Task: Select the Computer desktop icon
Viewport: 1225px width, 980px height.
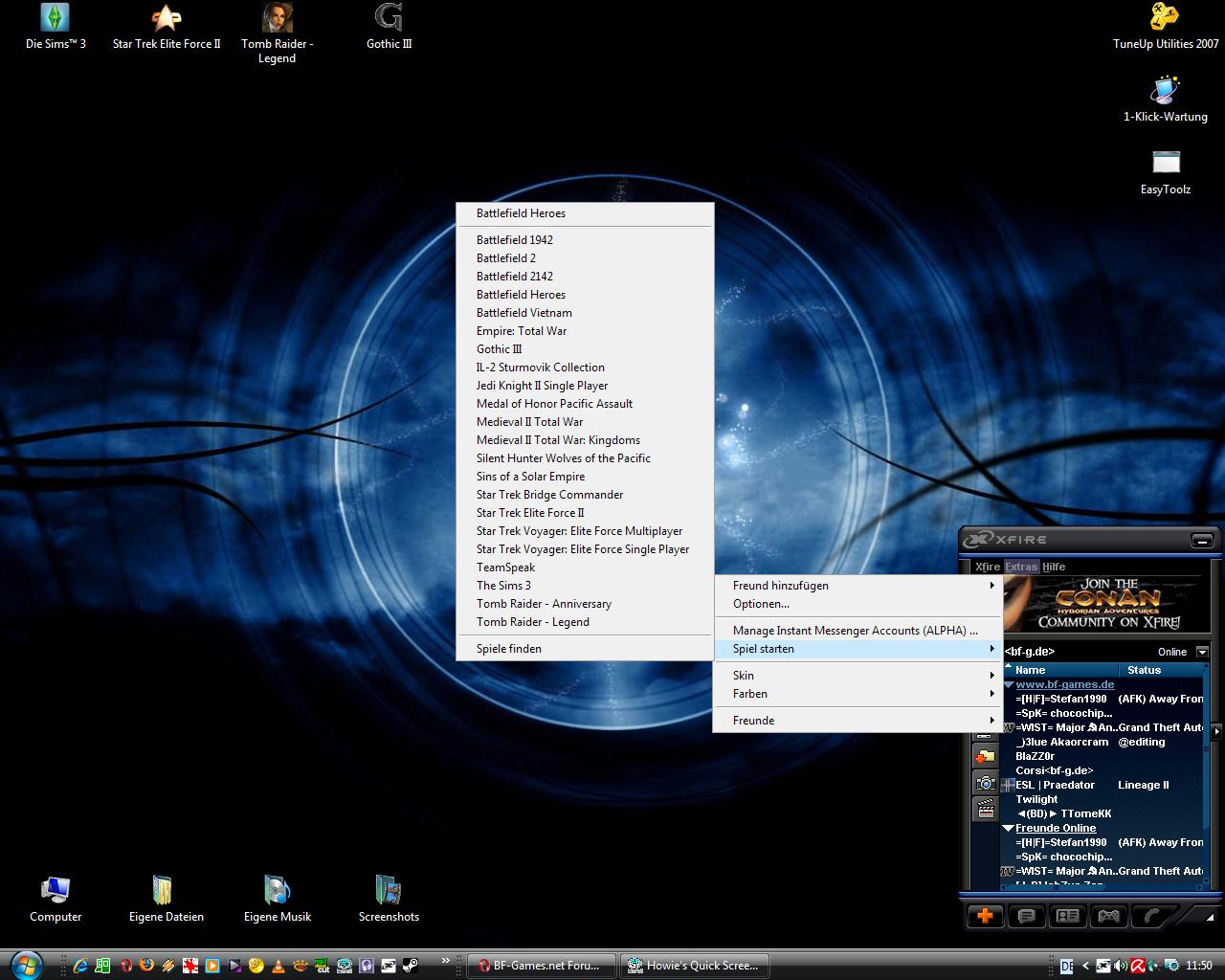Action: tap(56, 900)
